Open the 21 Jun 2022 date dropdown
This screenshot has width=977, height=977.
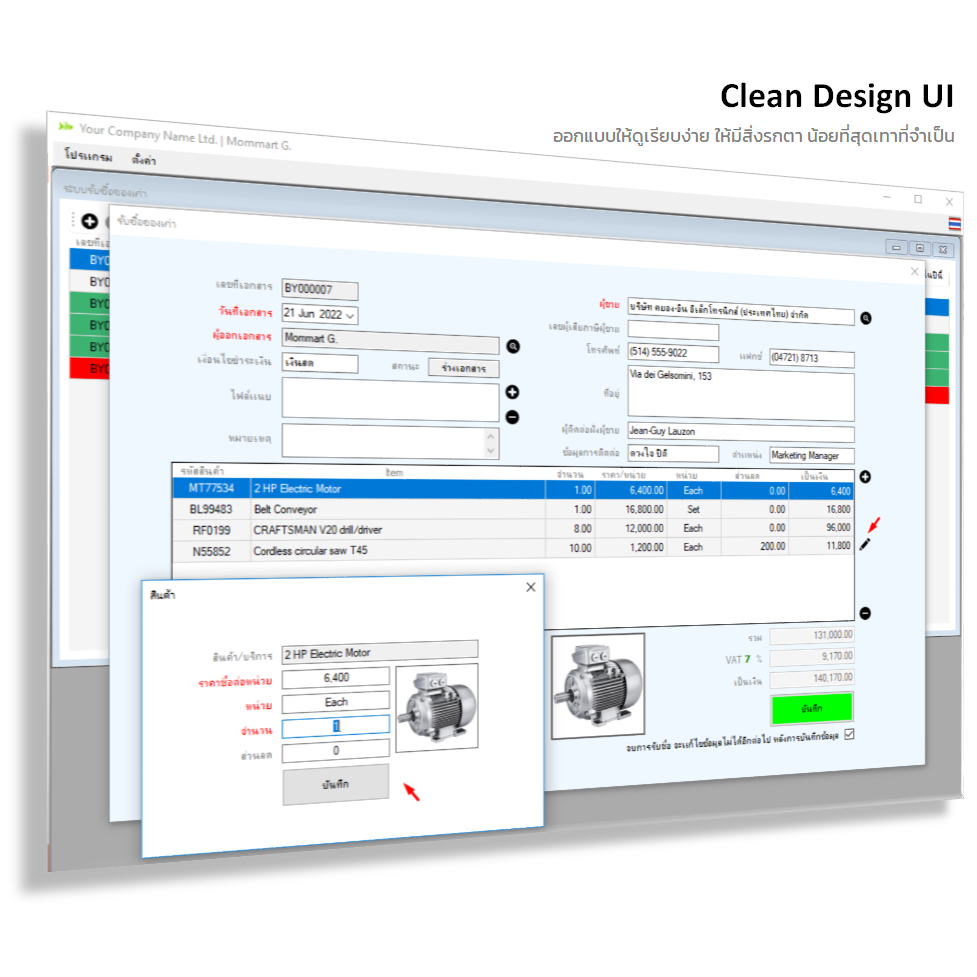349,315
